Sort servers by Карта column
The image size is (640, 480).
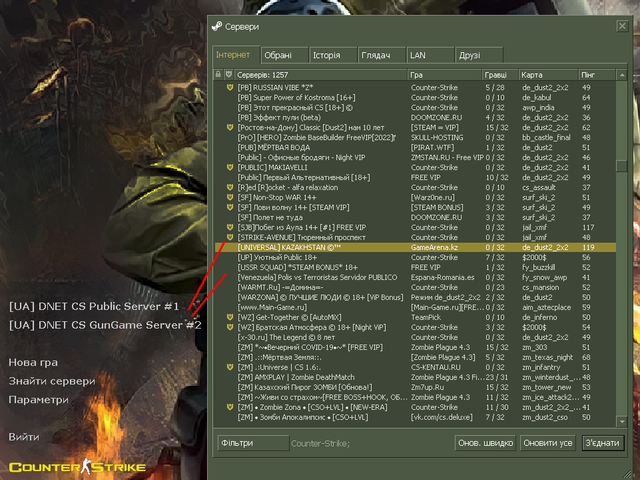click(548, 75)
